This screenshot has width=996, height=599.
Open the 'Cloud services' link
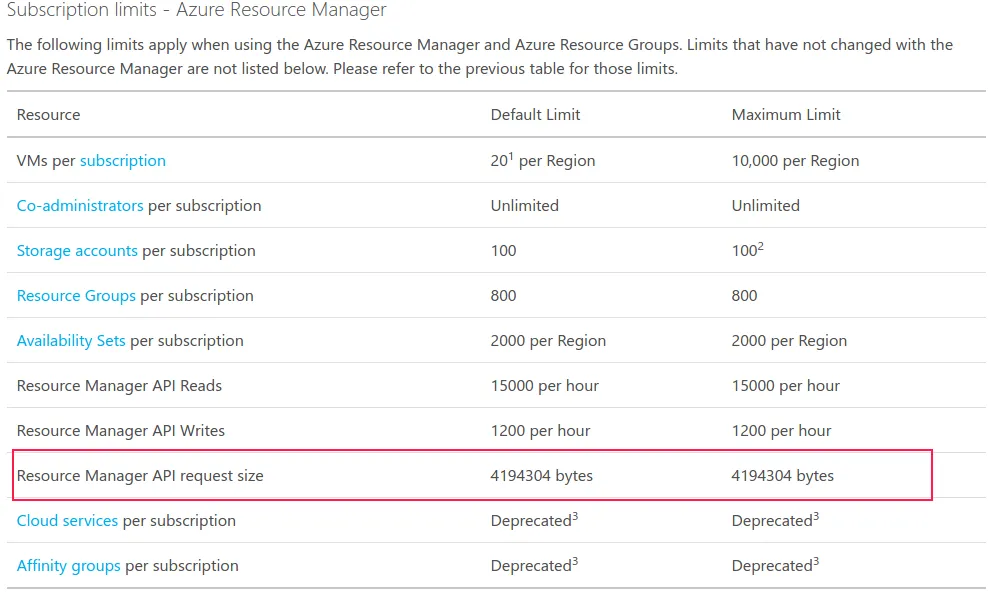[x=67, y=521]
